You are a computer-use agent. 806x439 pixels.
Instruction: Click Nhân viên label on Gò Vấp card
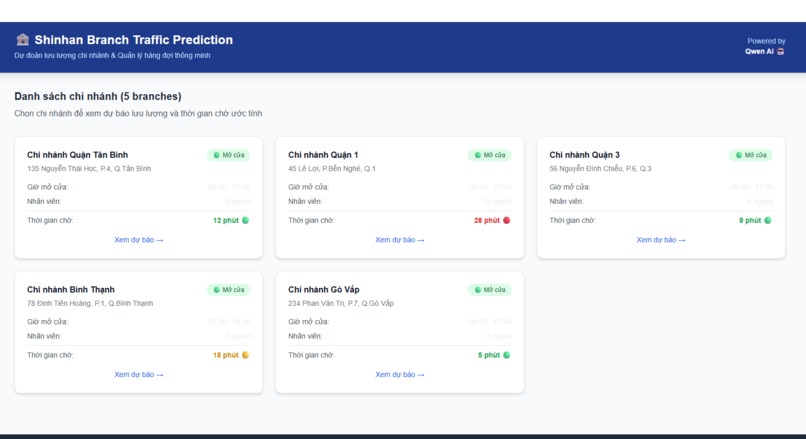pyautogui.click(x=305, y=336)
